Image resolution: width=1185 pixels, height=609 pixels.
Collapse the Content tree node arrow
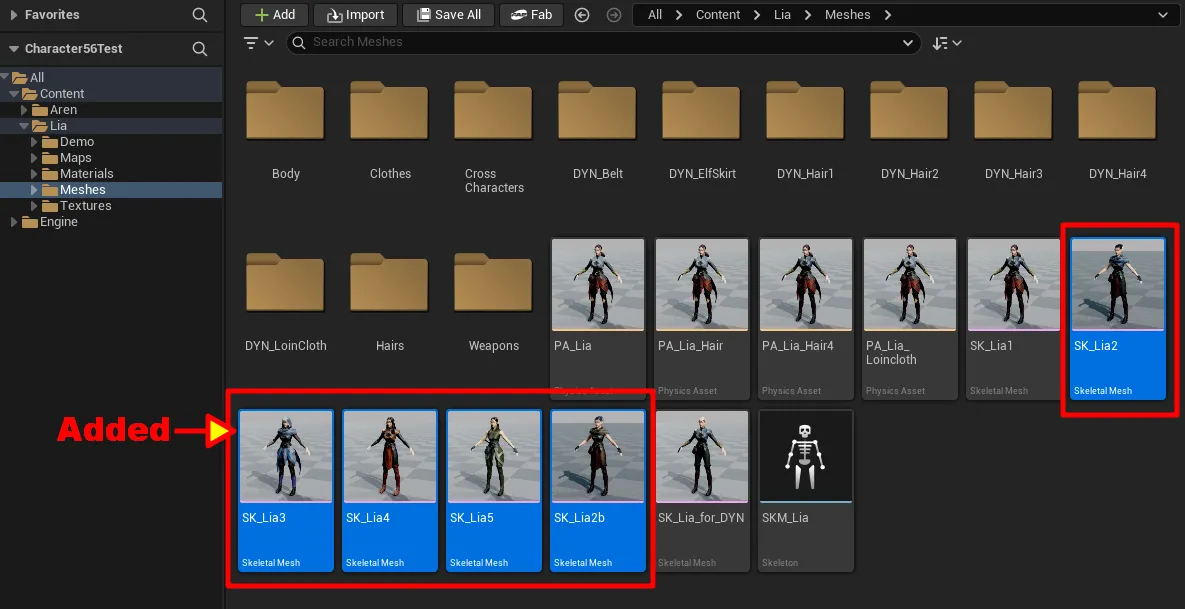click(14, 94)
